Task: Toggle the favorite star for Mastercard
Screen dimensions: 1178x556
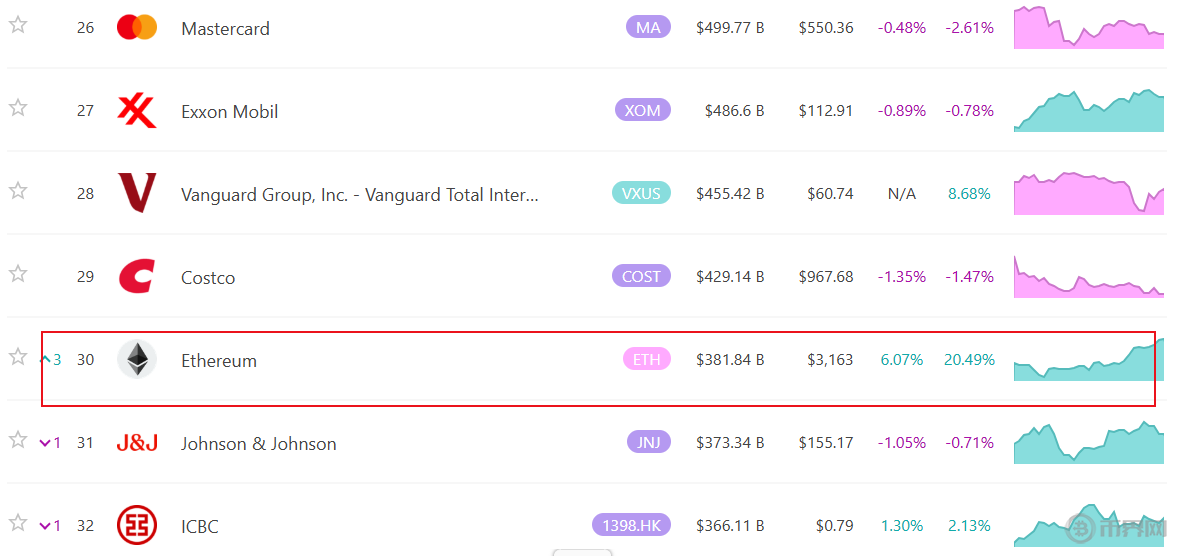Action: pyautogui.click(x=18, y=25)
